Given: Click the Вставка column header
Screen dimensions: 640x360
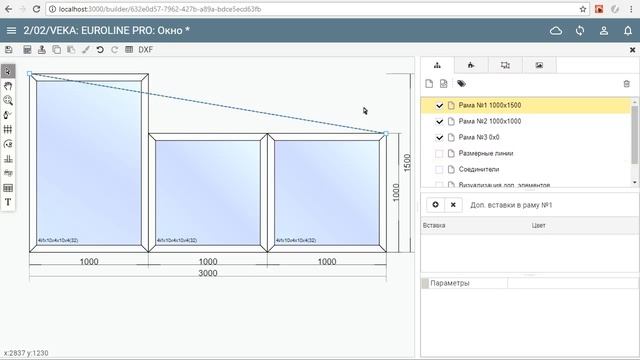Looking at the screenshot, I should [x=434, y=225].
